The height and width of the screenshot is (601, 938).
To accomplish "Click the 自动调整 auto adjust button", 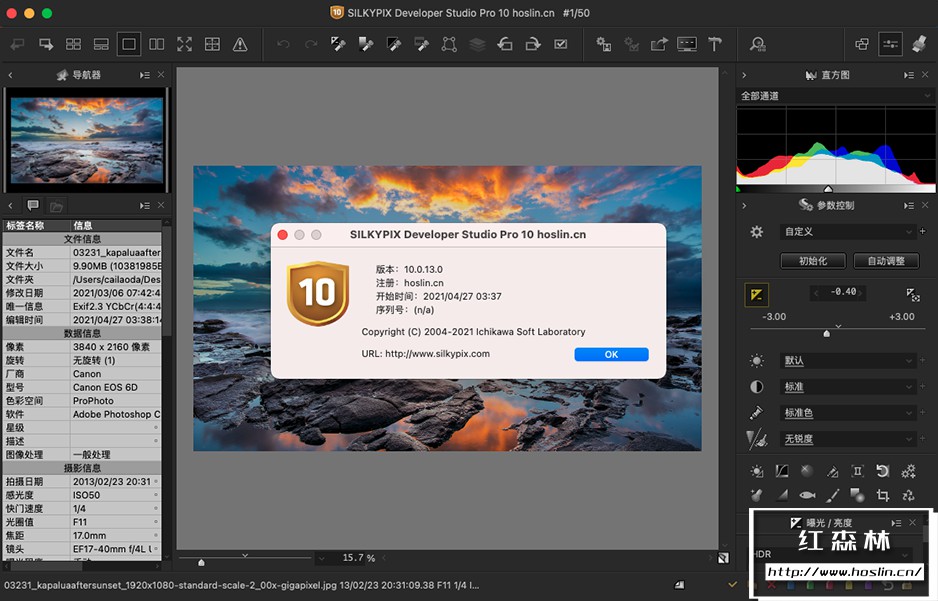I will point(885,261).
